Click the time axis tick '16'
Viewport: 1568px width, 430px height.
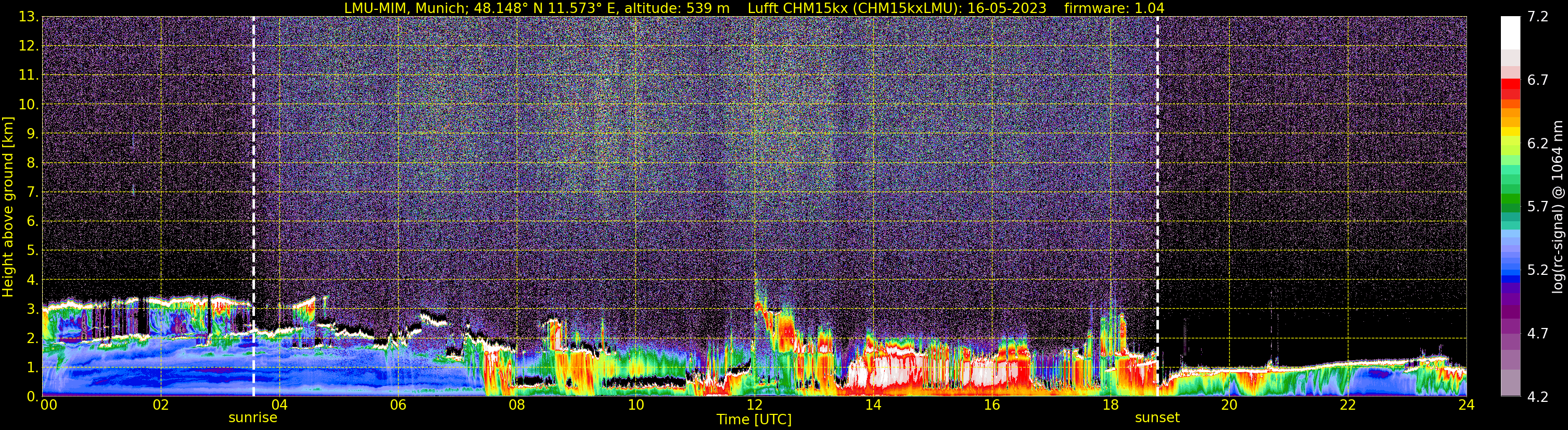(x=991, y=405)
